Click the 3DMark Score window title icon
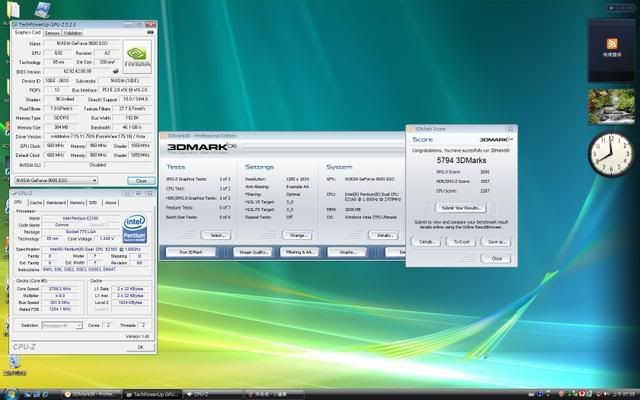Viewport: 640px width, 400px height. pos(410,129)
